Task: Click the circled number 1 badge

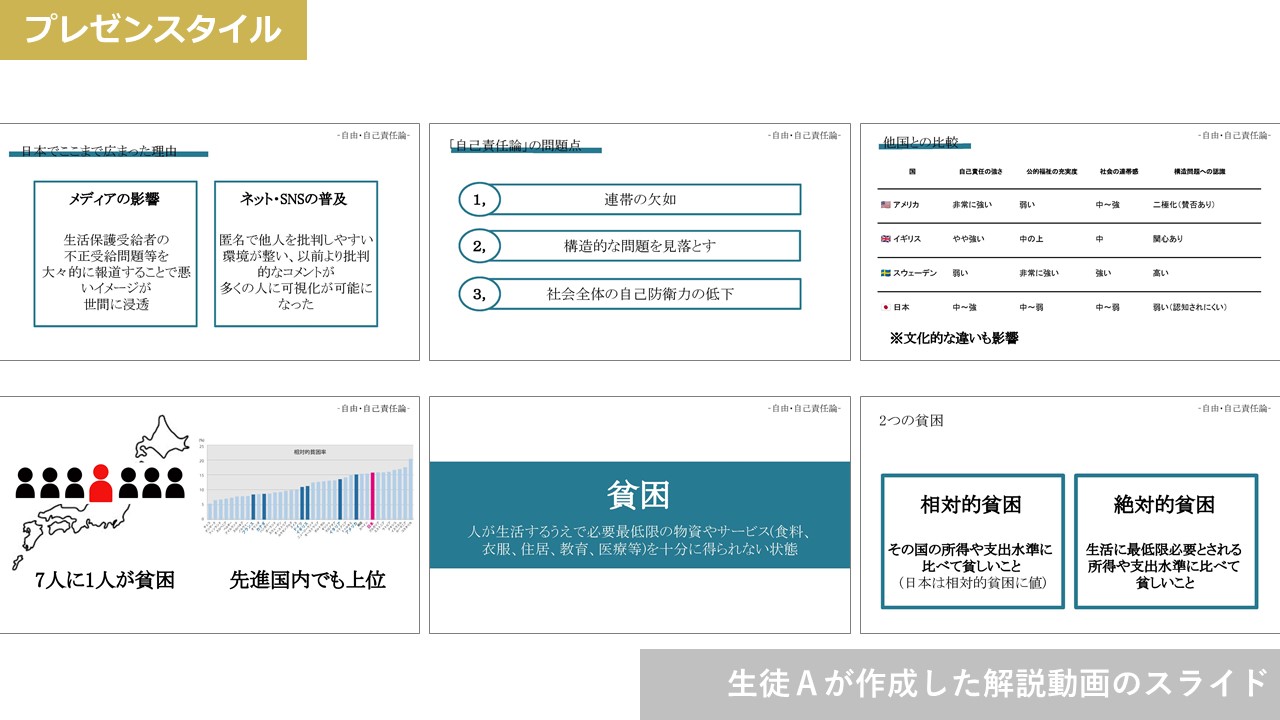Action: [479, 199]
